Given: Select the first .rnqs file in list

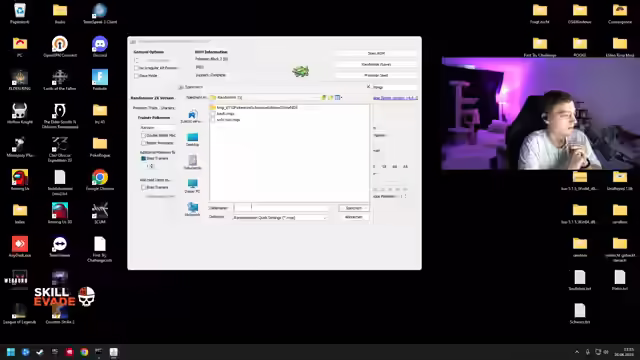Looking at the screenshot, I should click(223, 114).
